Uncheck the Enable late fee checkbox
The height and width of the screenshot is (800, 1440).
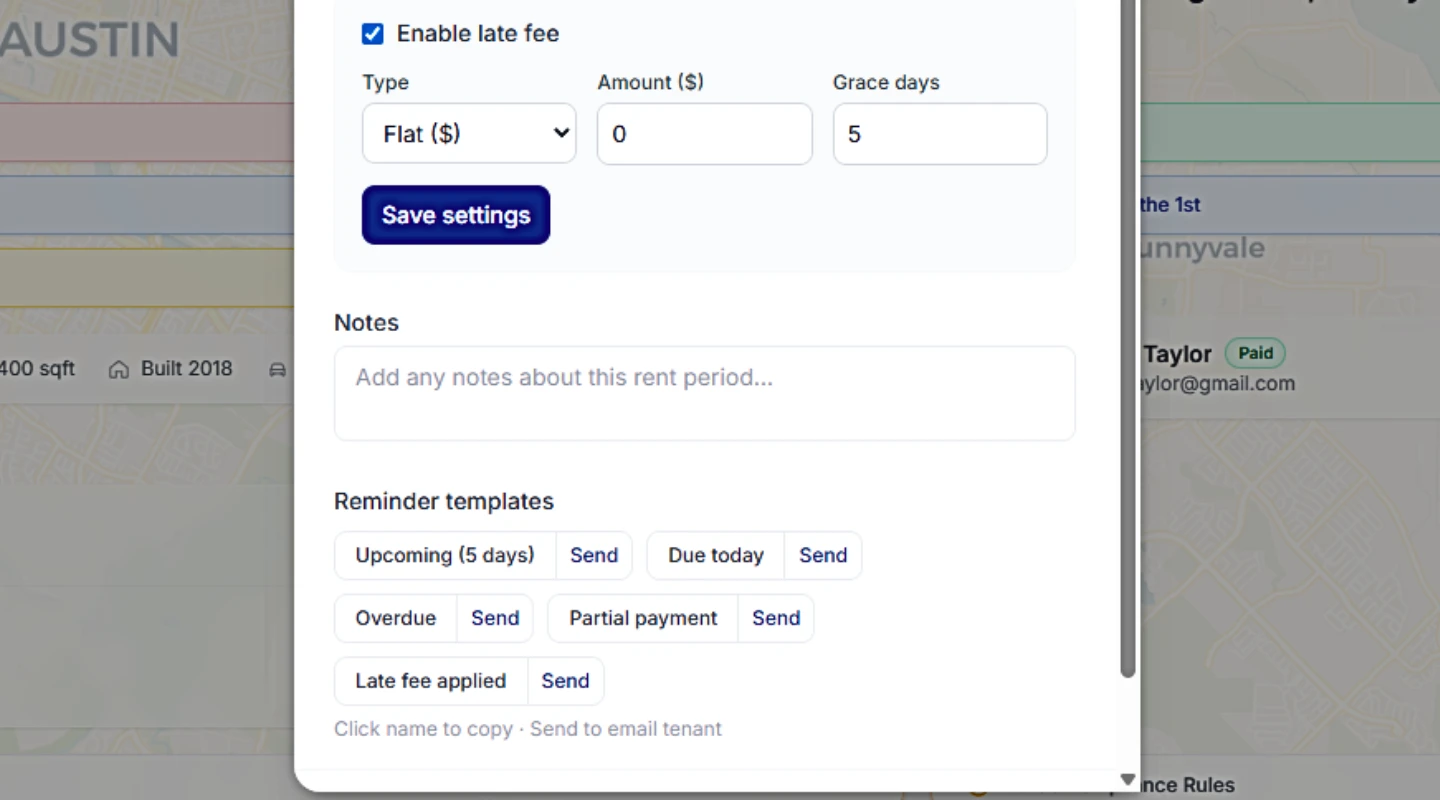coord(372,34)
